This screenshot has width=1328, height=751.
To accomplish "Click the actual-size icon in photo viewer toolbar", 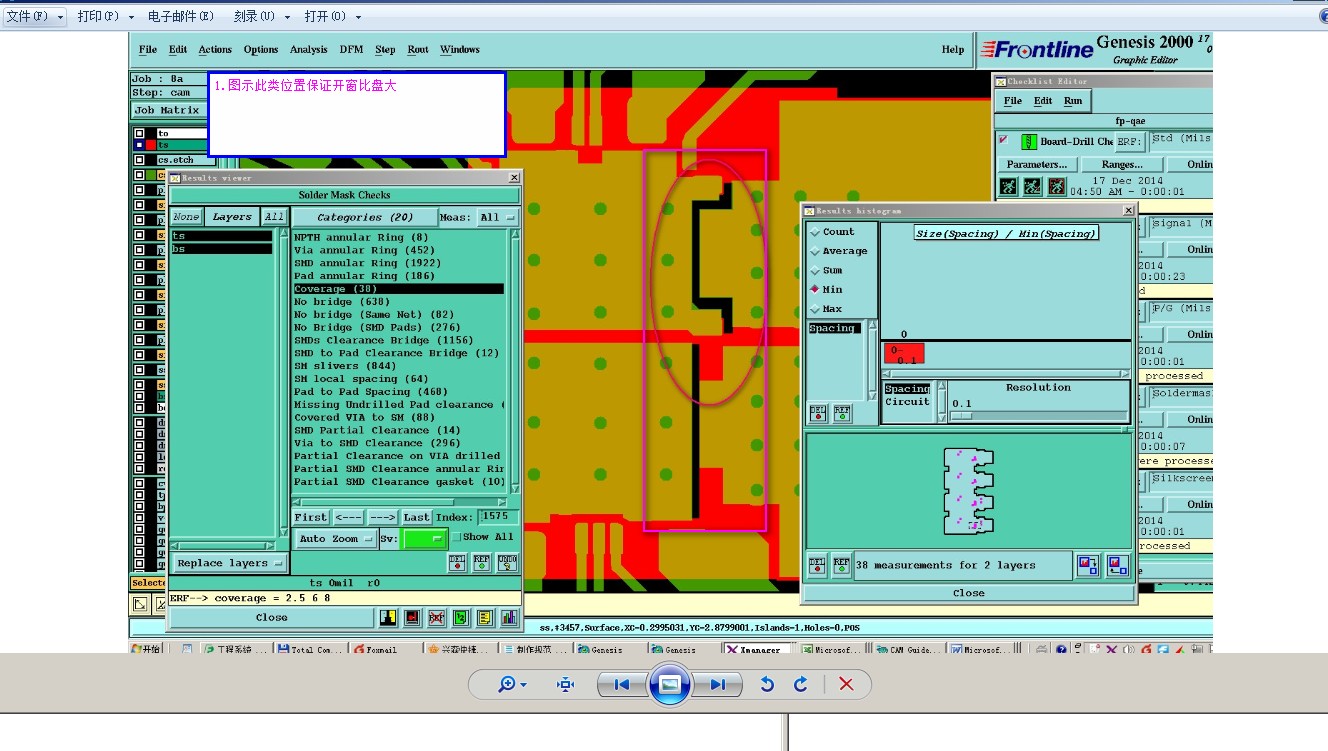I will 567,685.
